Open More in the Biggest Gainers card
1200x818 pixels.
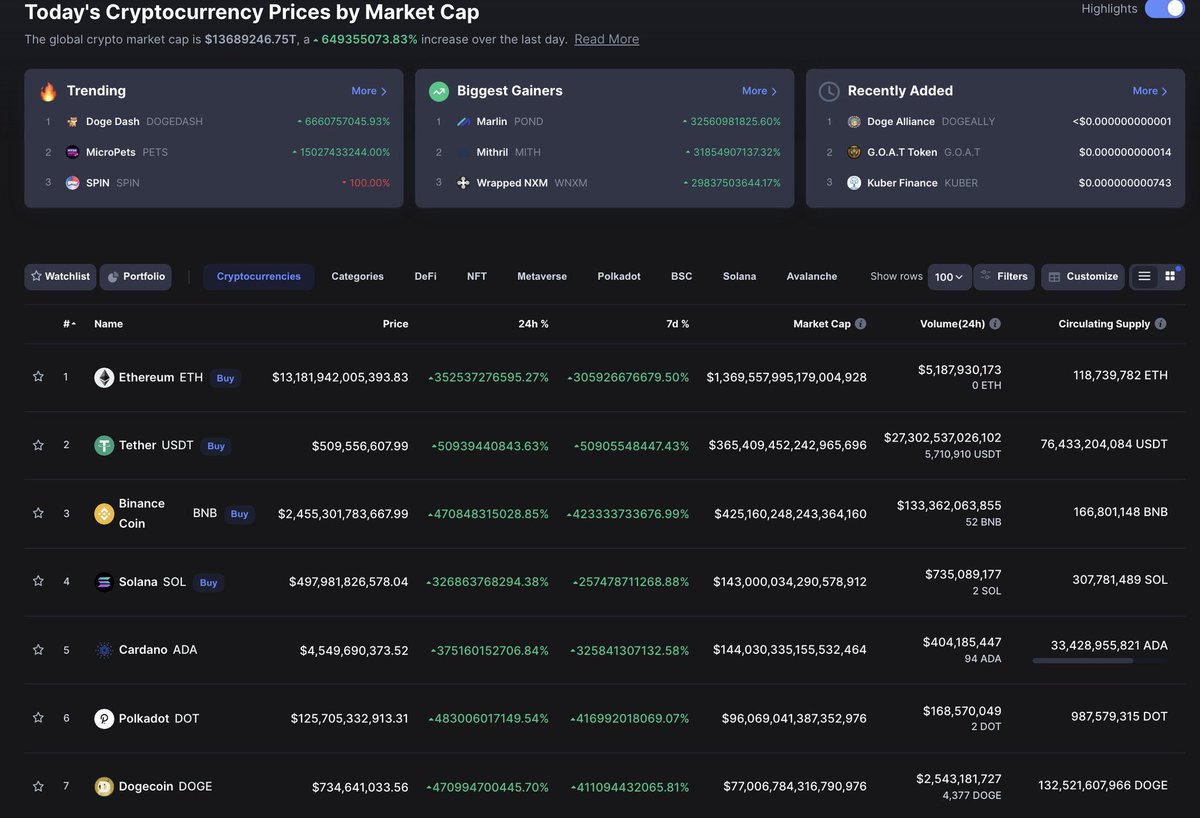click(x=760, y=91)
